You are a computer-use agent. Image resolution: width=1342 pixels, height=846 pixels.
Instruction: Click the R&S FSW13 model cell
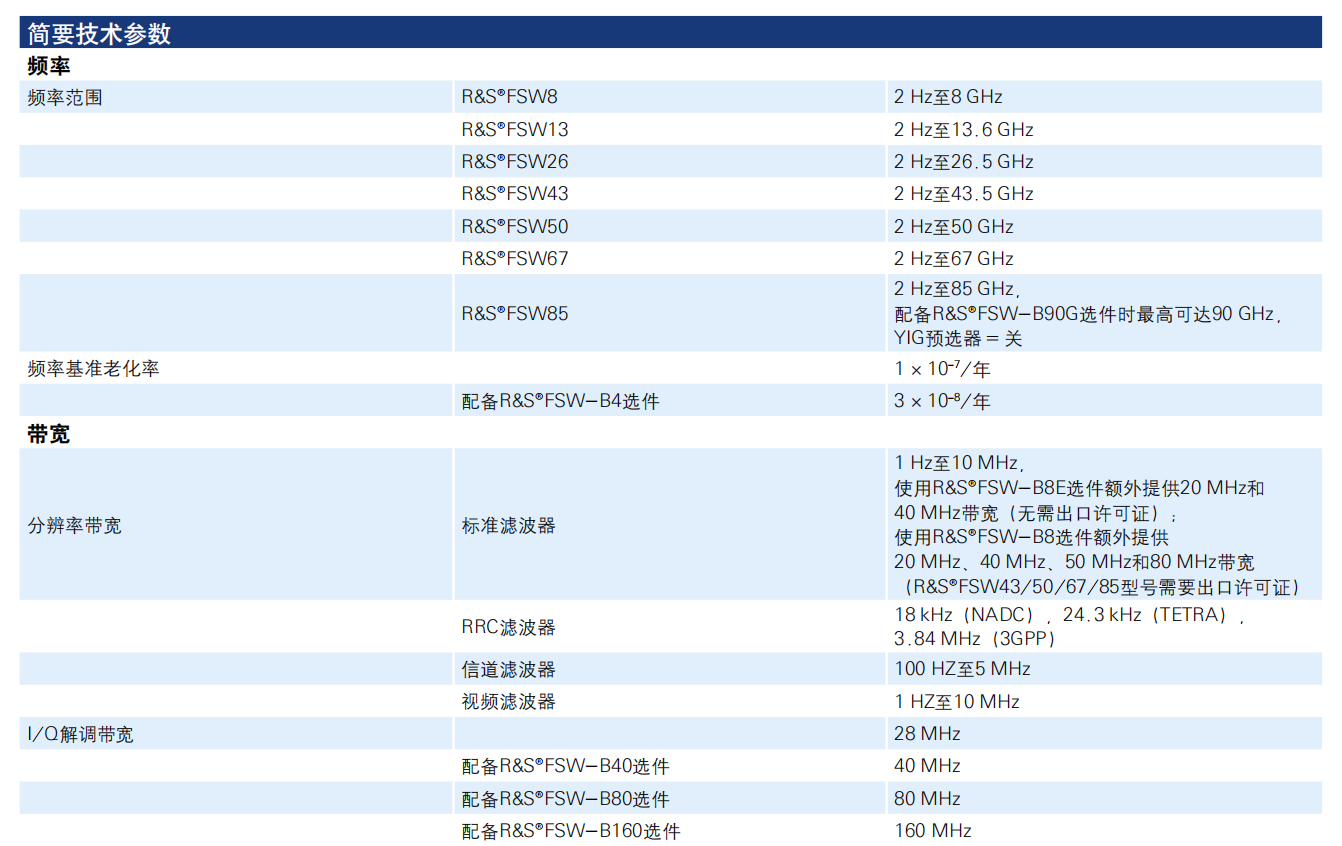(514, 130)
